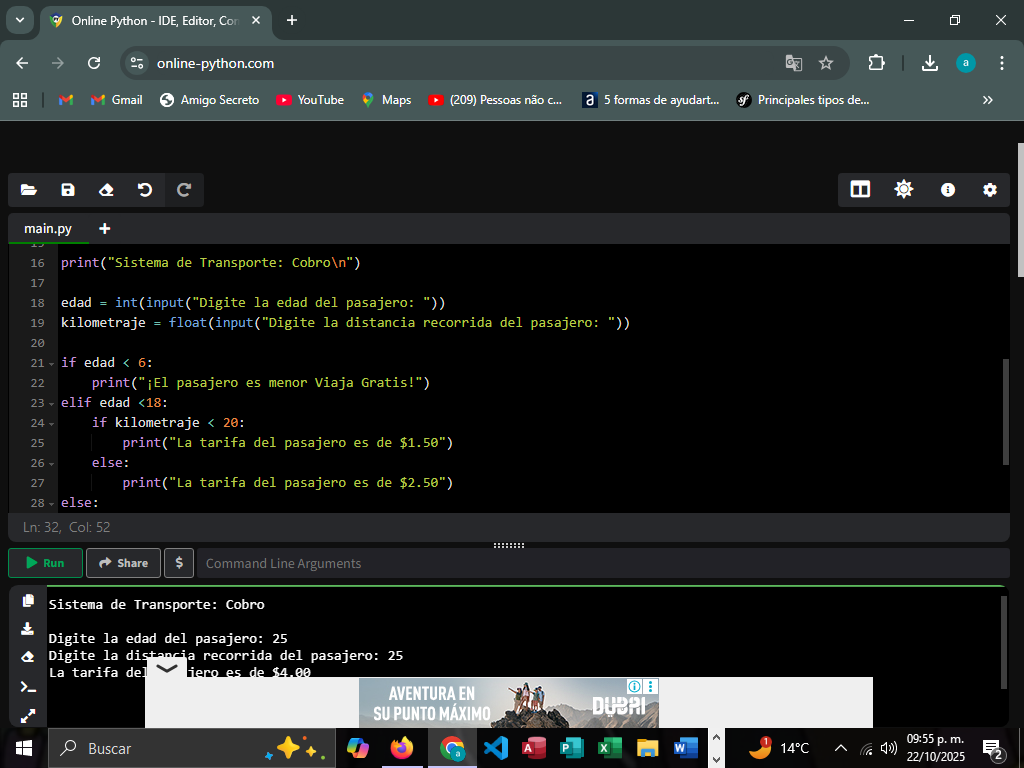Image resolution: width=1024 pixels, height=768 pixels.
Task: Clear the editor with the eraser icon
Action: point(106,190)
